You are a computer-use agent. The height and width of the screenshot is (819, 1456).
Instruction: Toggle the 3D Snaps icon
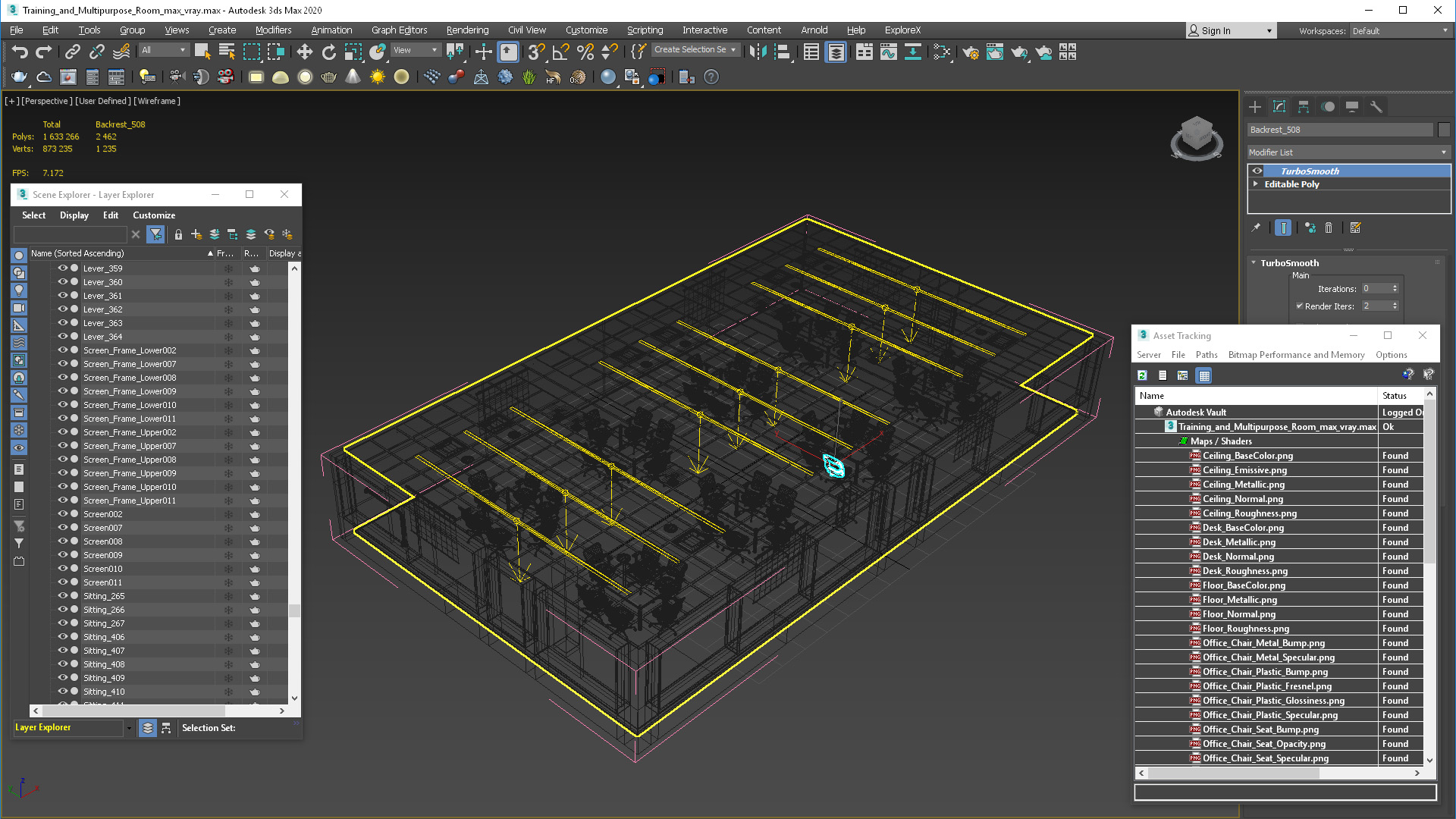536,52
